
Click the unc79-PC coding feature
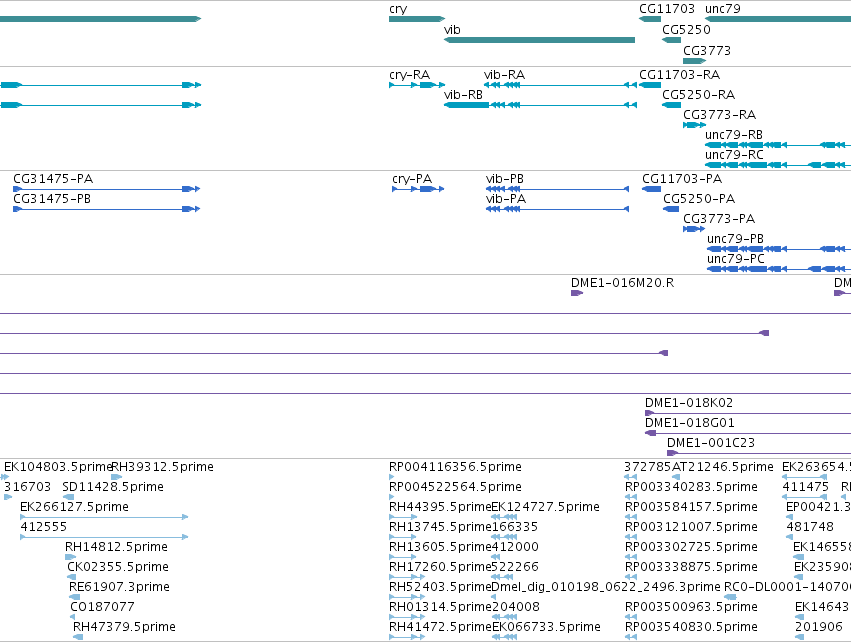779,269
